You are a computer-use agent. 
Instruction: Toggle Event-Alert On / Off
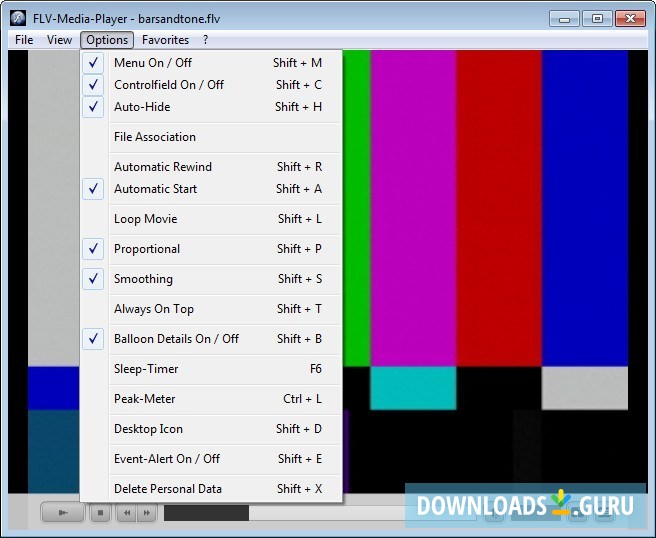211,459
